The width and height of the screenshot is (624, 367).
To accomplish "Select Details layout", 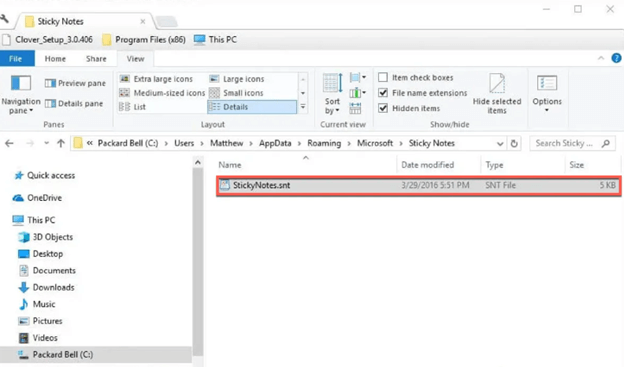I will point(252,107).
